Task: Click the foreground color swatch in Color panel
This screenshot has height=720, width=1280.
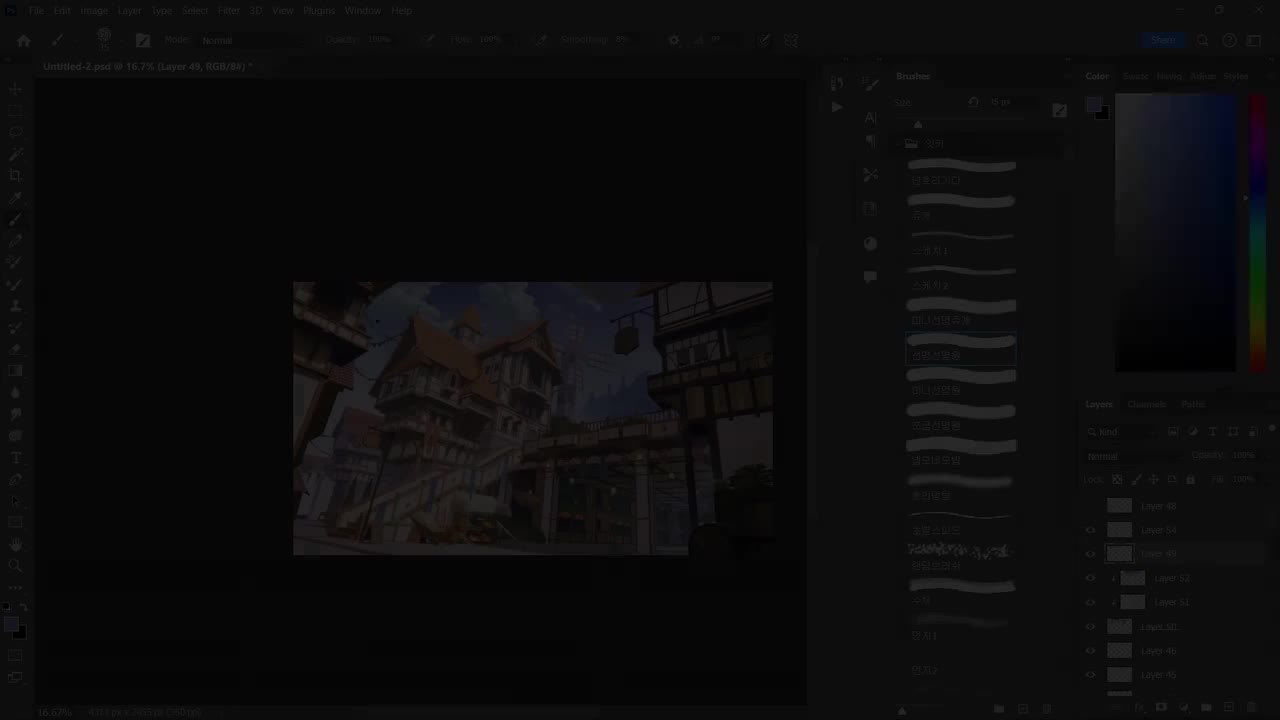Action: pyautogui.click(x=1094, y=106)
